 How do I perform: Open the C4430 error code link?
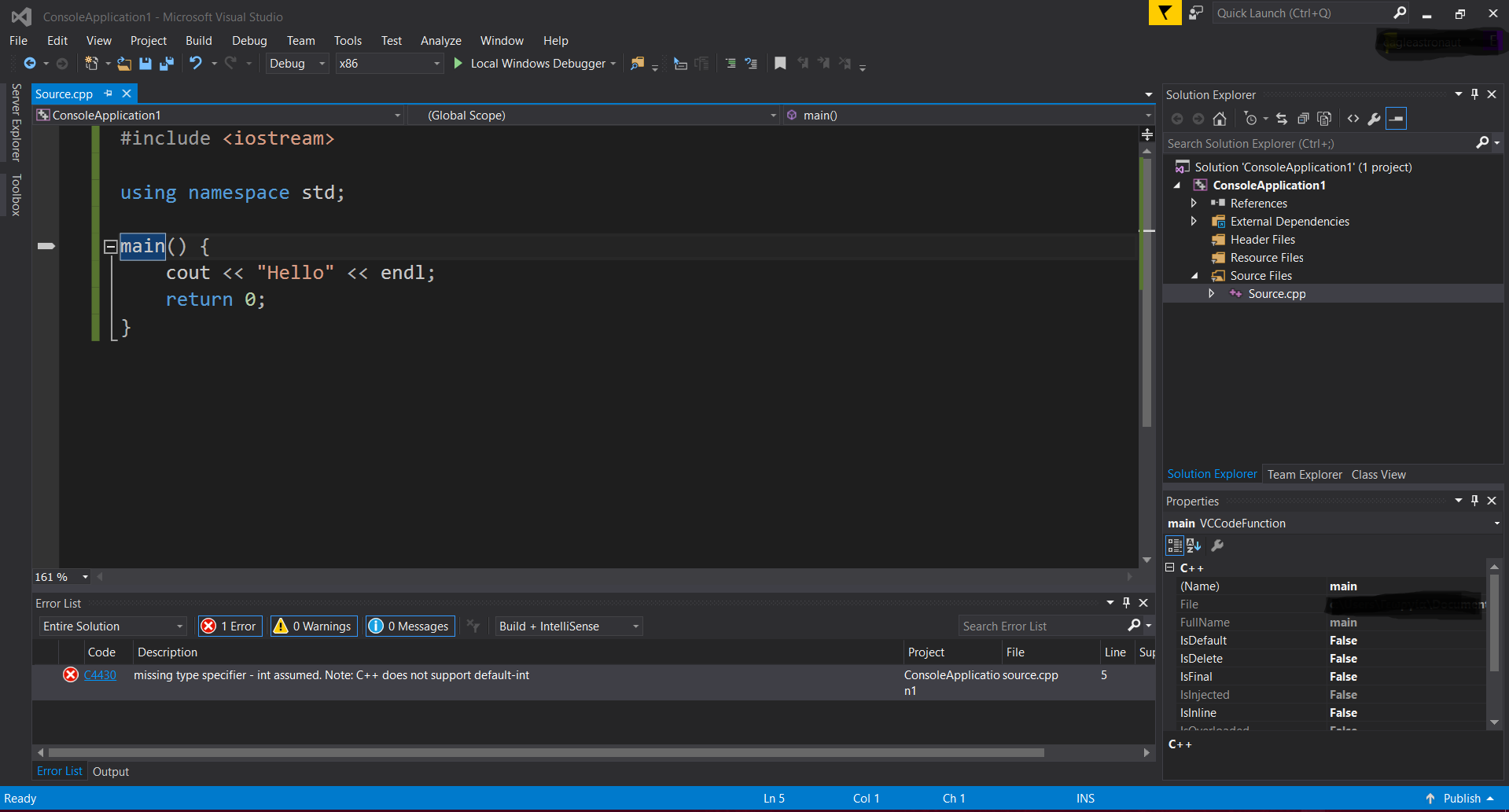click(100, 675)
